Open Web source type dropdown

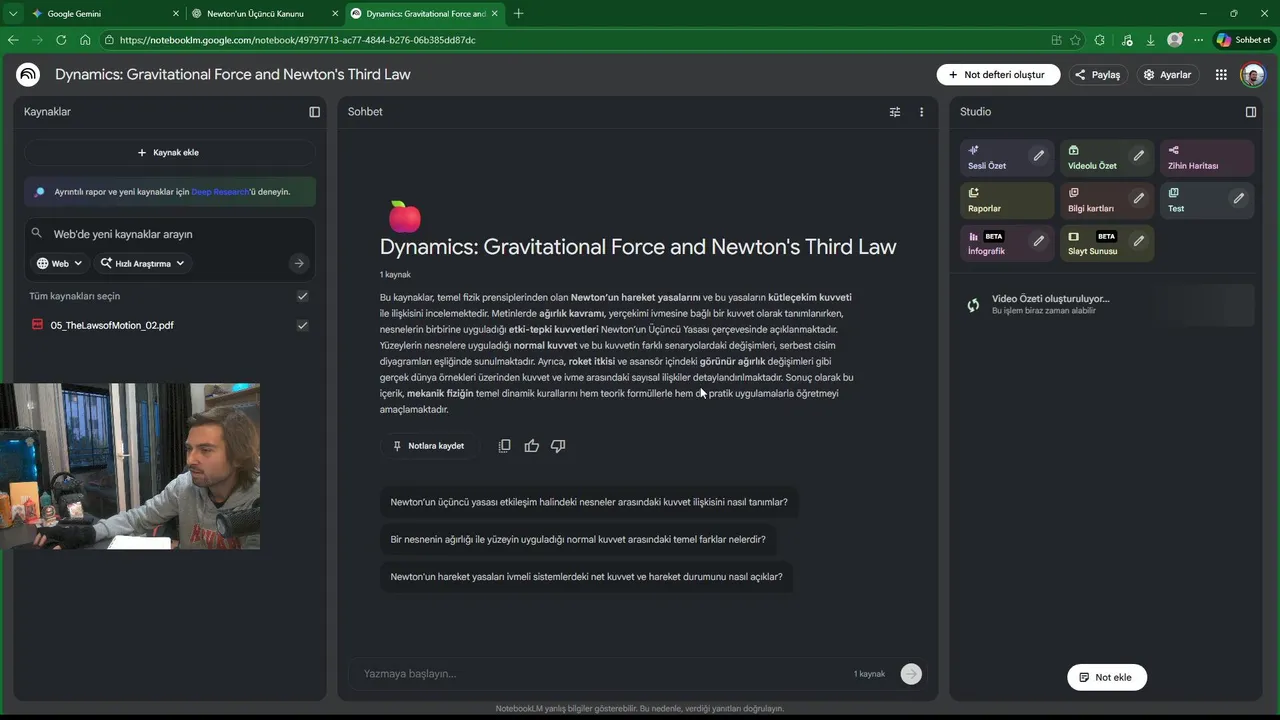59,263
